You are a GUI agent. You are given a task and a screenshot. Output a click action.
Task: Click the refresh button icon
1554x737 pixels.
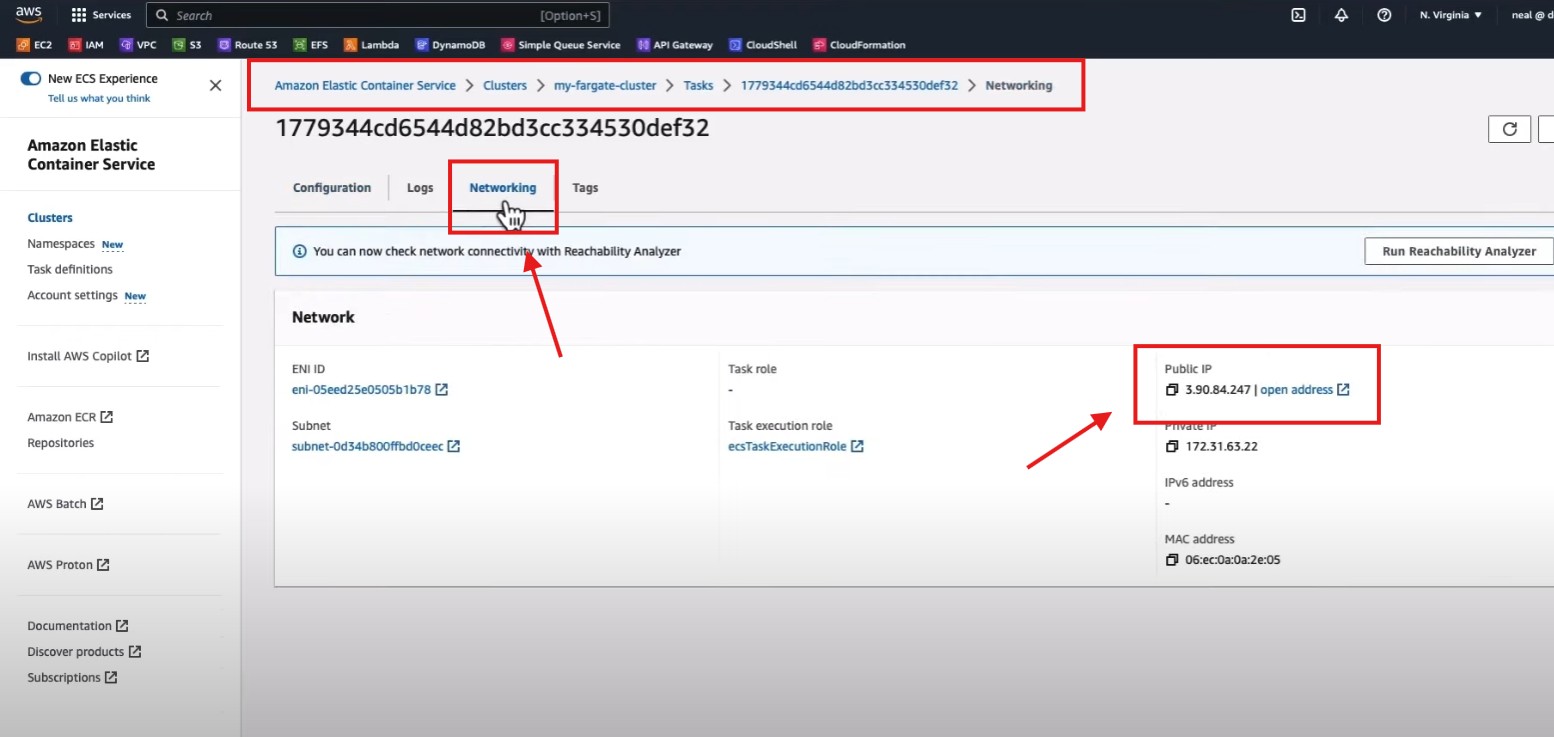(x=1509, y=129)
